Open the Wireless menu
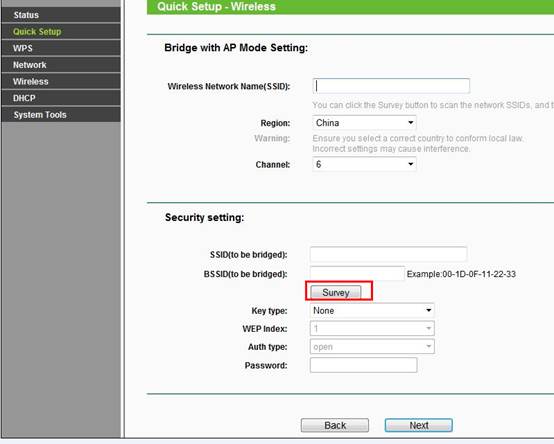The image size is (554, 444). 61,81
